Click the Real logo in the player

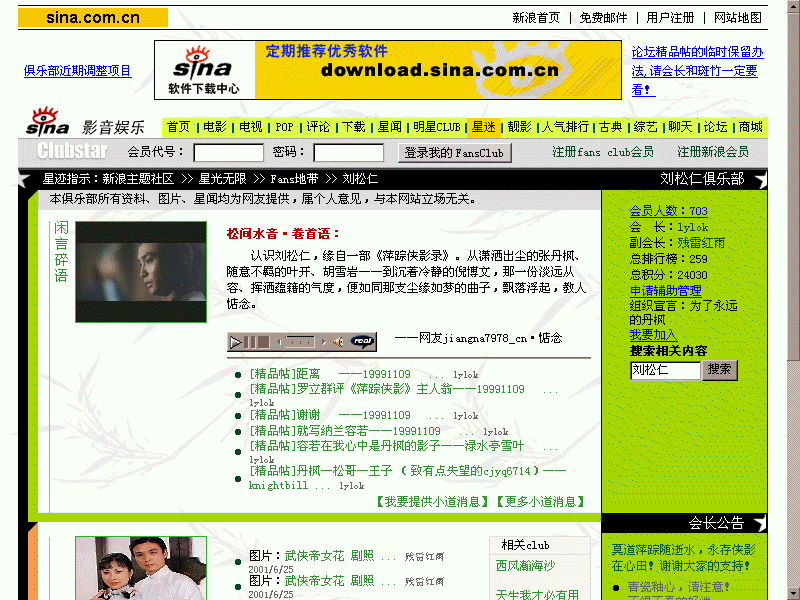[x=363, y=342]
